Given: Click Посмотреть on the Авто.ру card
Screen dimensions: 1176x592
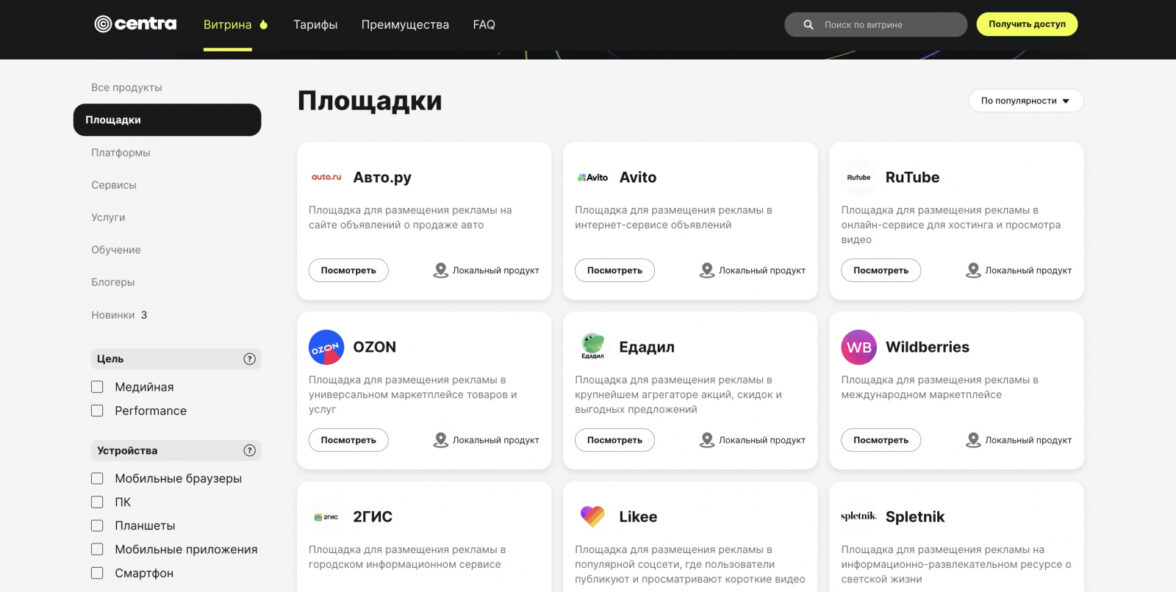Looking at the screenshot, I should [349, 270].
